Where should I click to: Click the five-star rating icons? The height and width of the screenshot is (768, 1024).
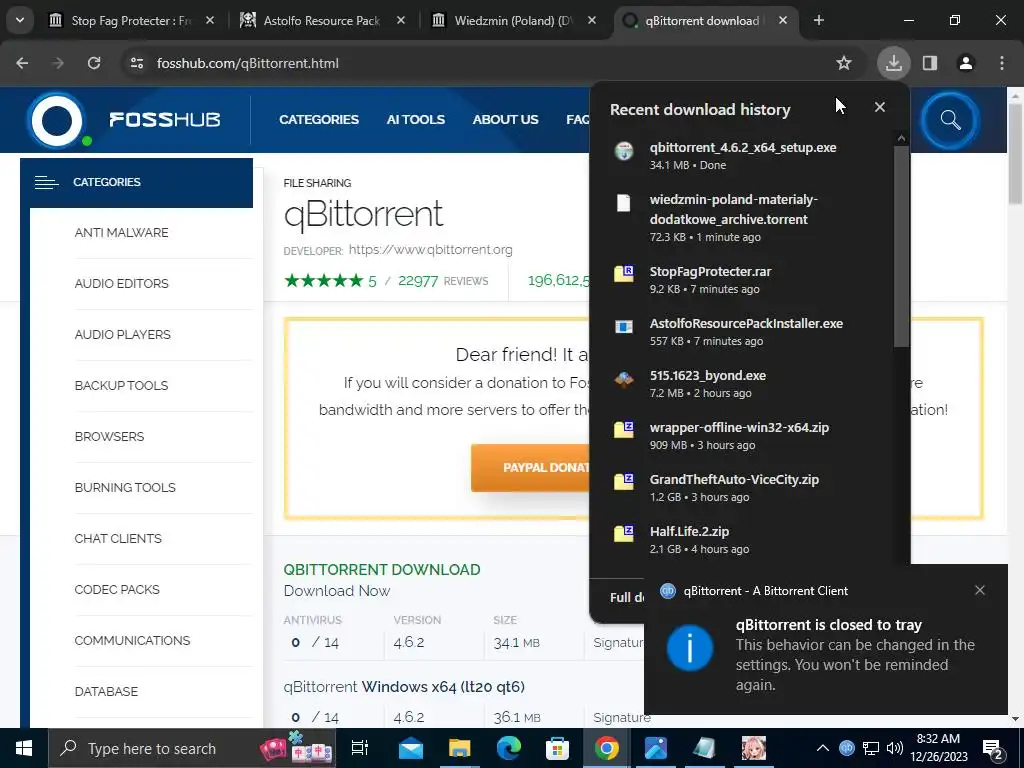coord(323,281)
